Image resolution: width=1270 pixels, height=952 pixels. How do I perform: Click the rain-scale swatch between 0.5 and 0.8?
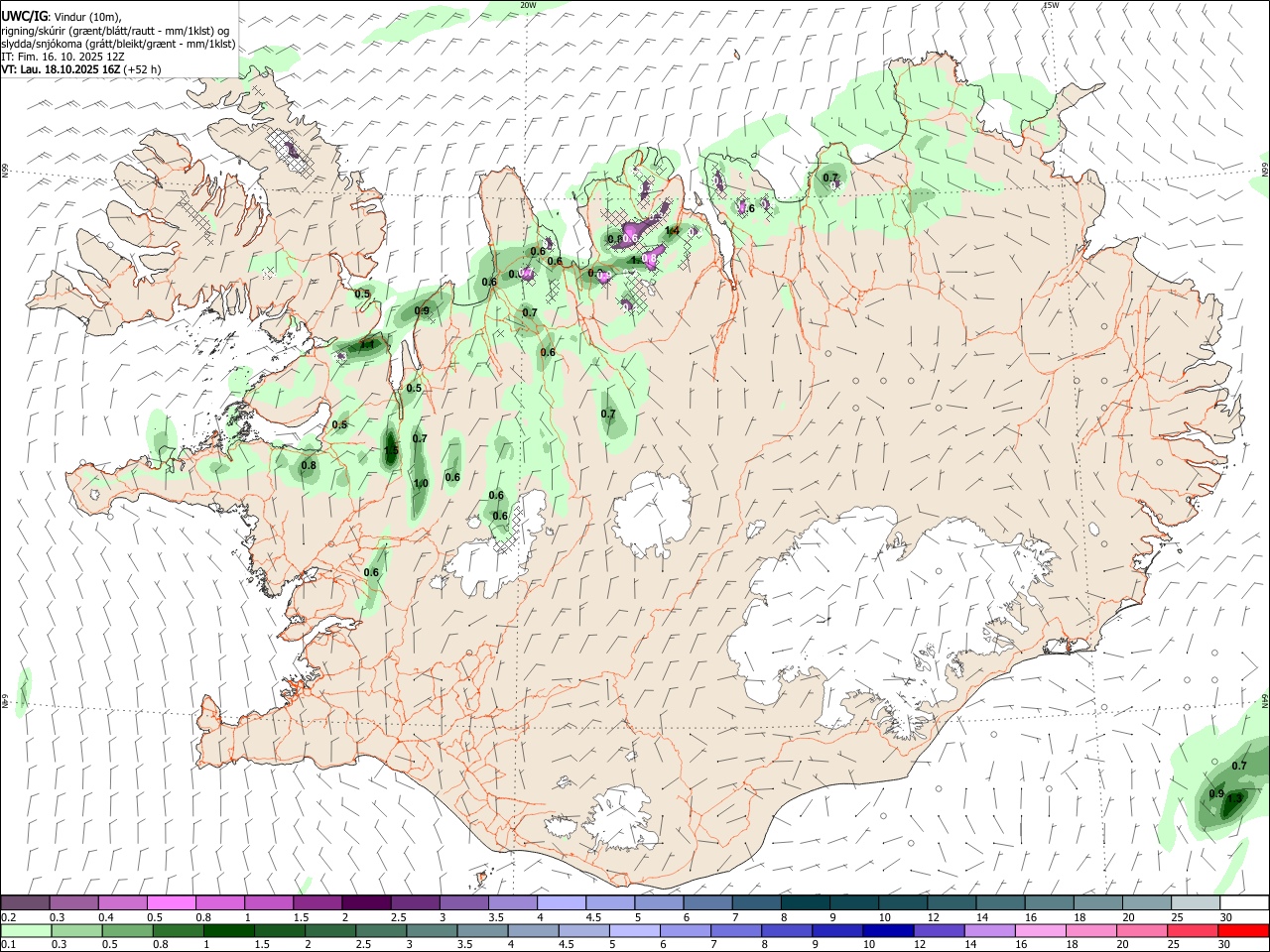pos(127,930)
